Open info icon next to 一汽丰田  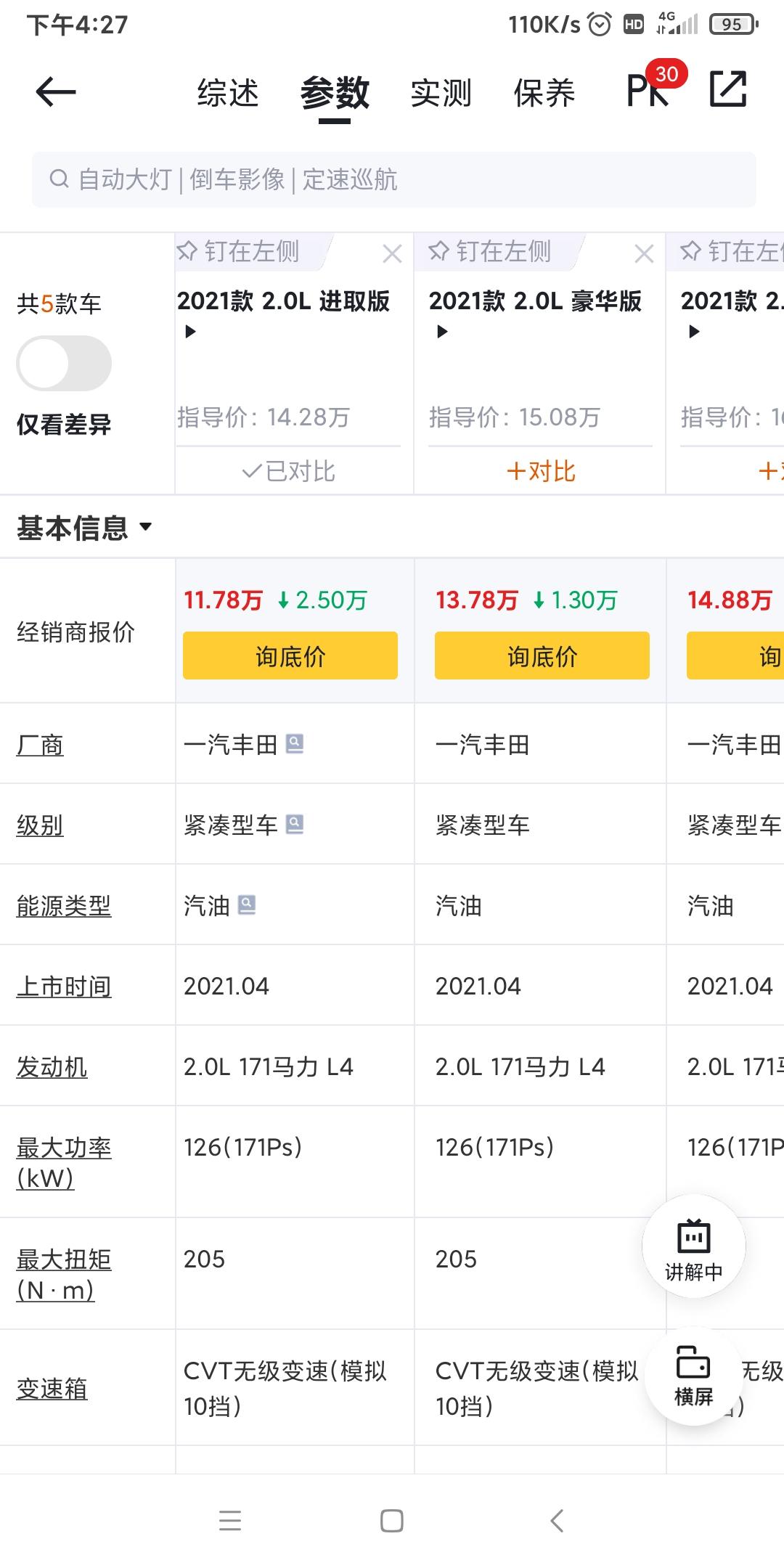(x=295, y=743)
